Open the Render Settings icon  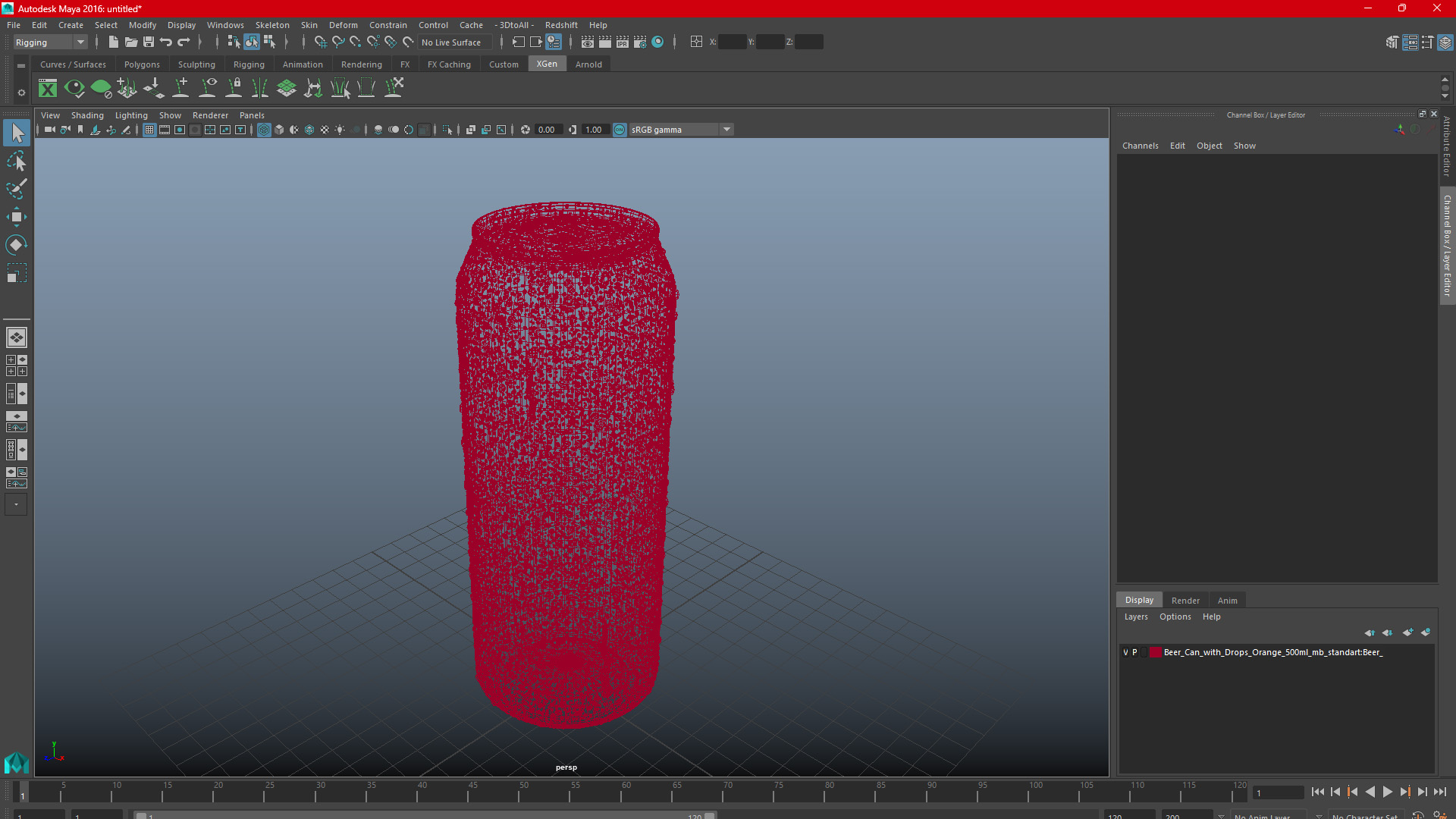pyautogui.click(x=640, y=42)
